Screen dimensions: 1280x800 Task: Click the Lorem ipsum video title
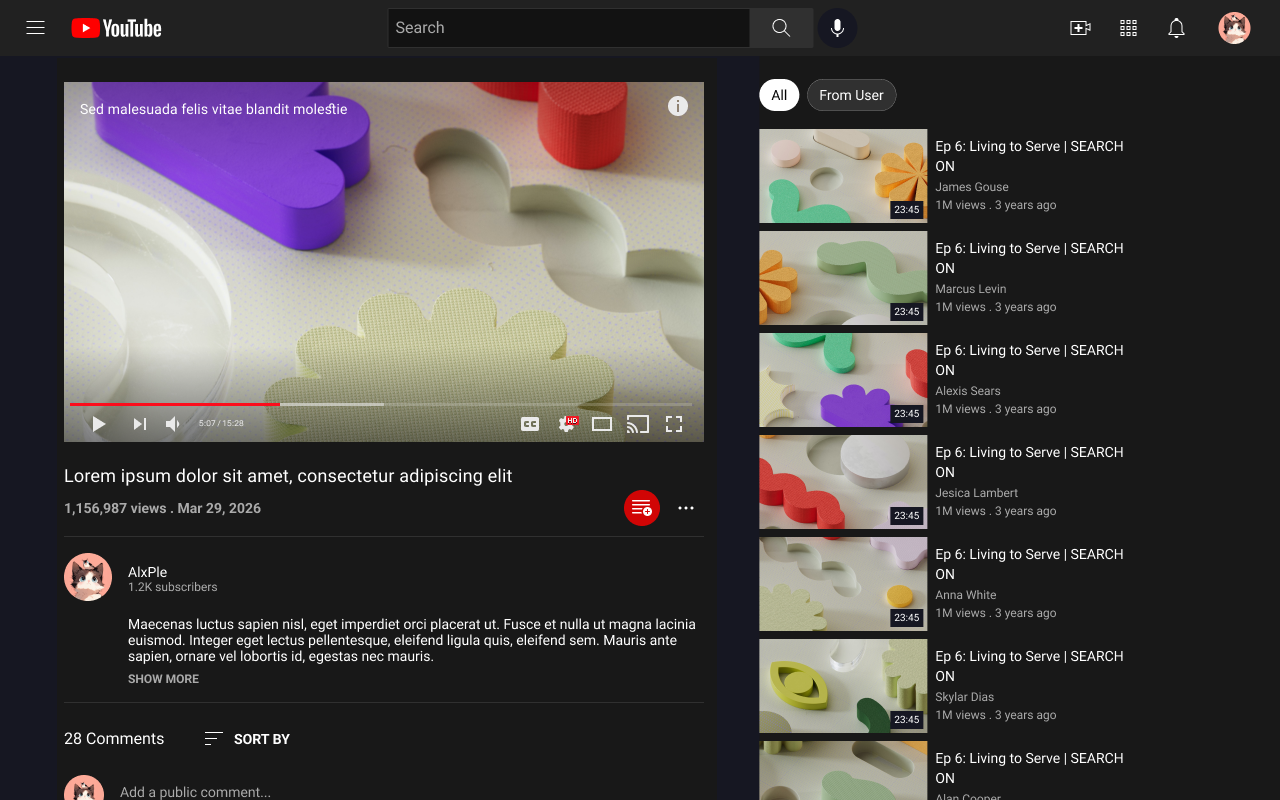point(288,476)
